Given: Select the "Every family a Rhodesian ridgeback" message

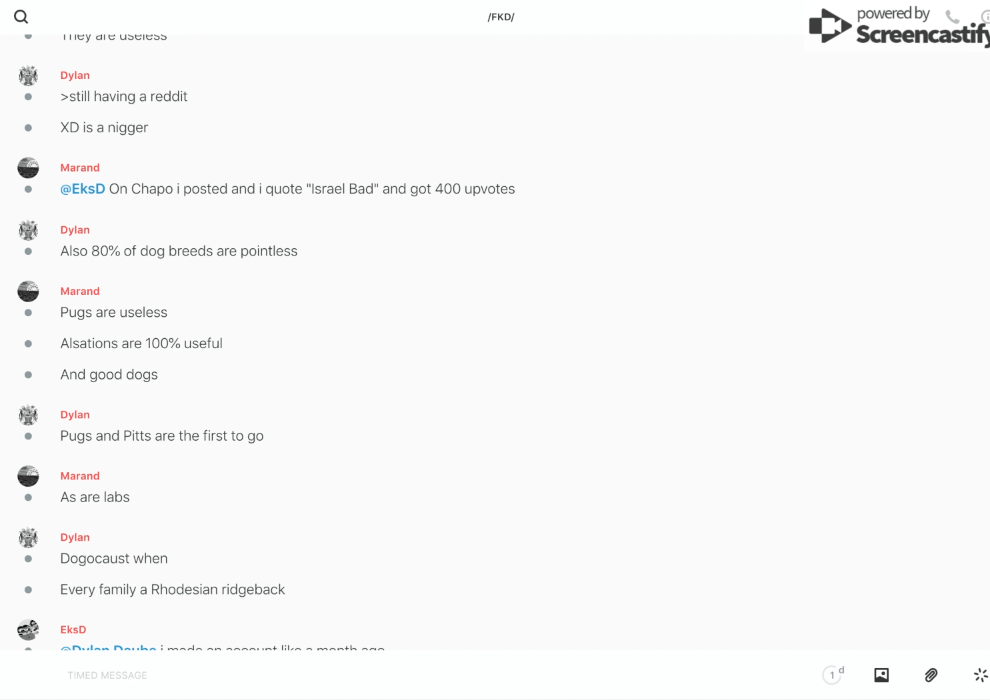Looking at the screenshot, I should point(172,590).
